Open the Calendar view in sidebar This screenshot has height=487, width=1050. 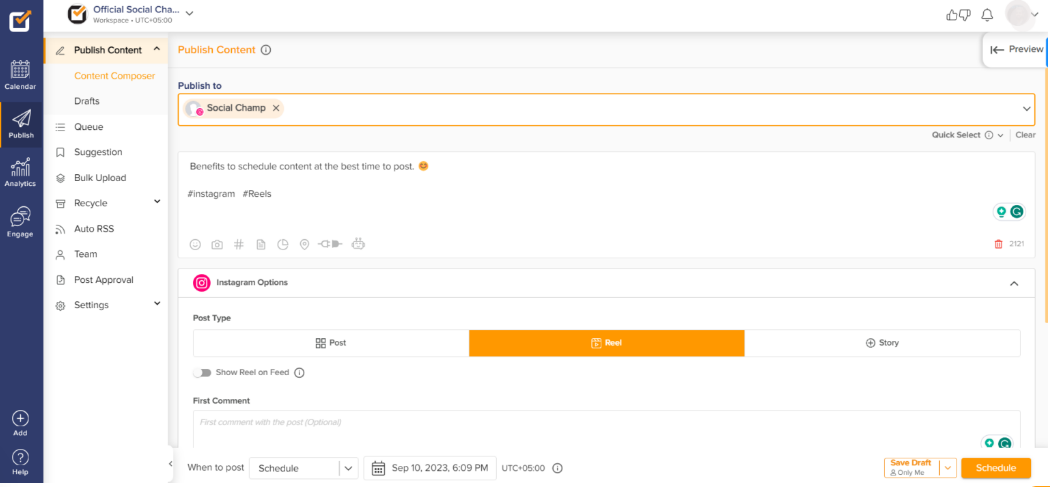(20, 75)
